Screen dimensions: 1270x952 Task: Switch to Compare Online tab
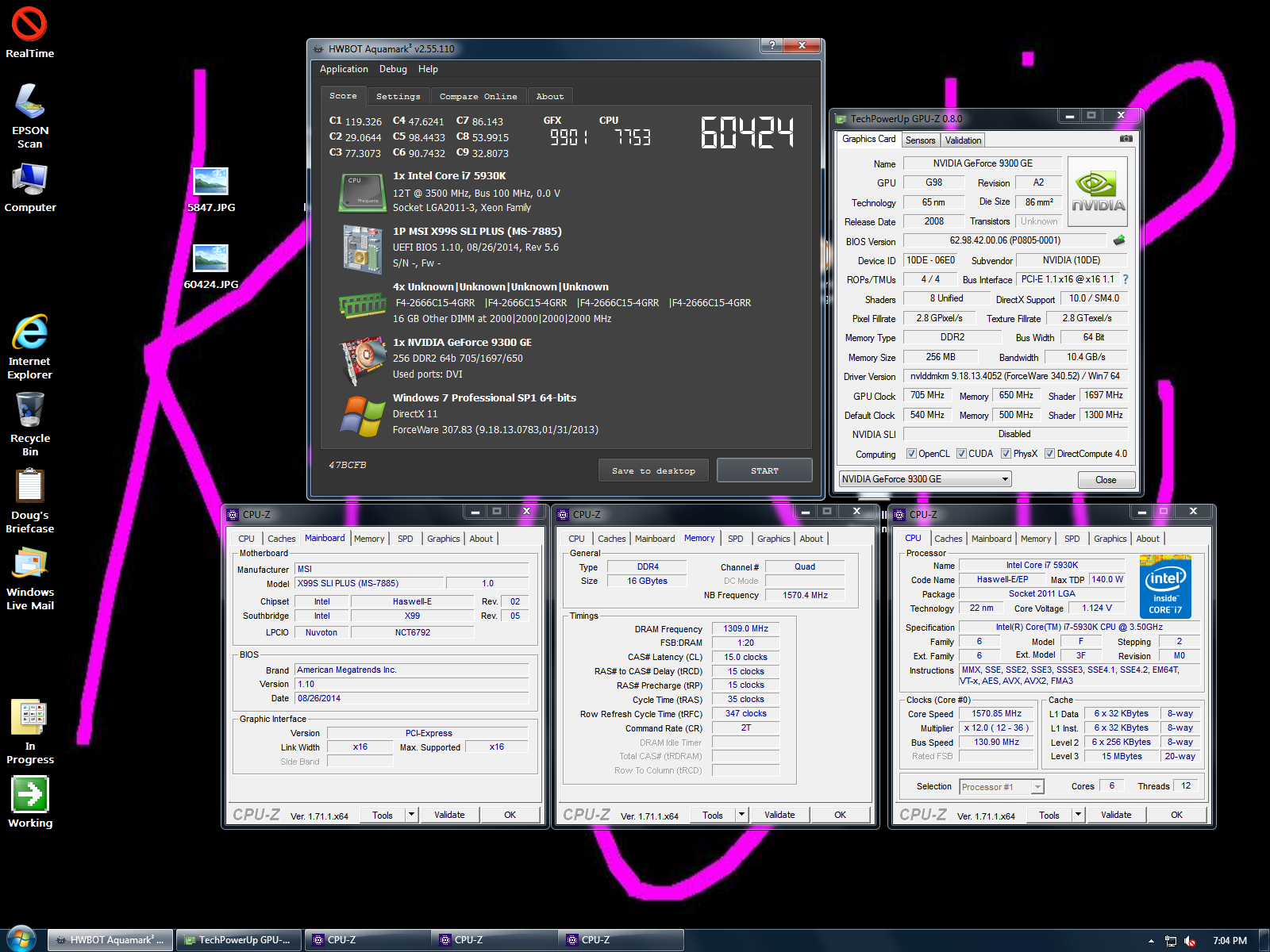click(x=478, y=96)
